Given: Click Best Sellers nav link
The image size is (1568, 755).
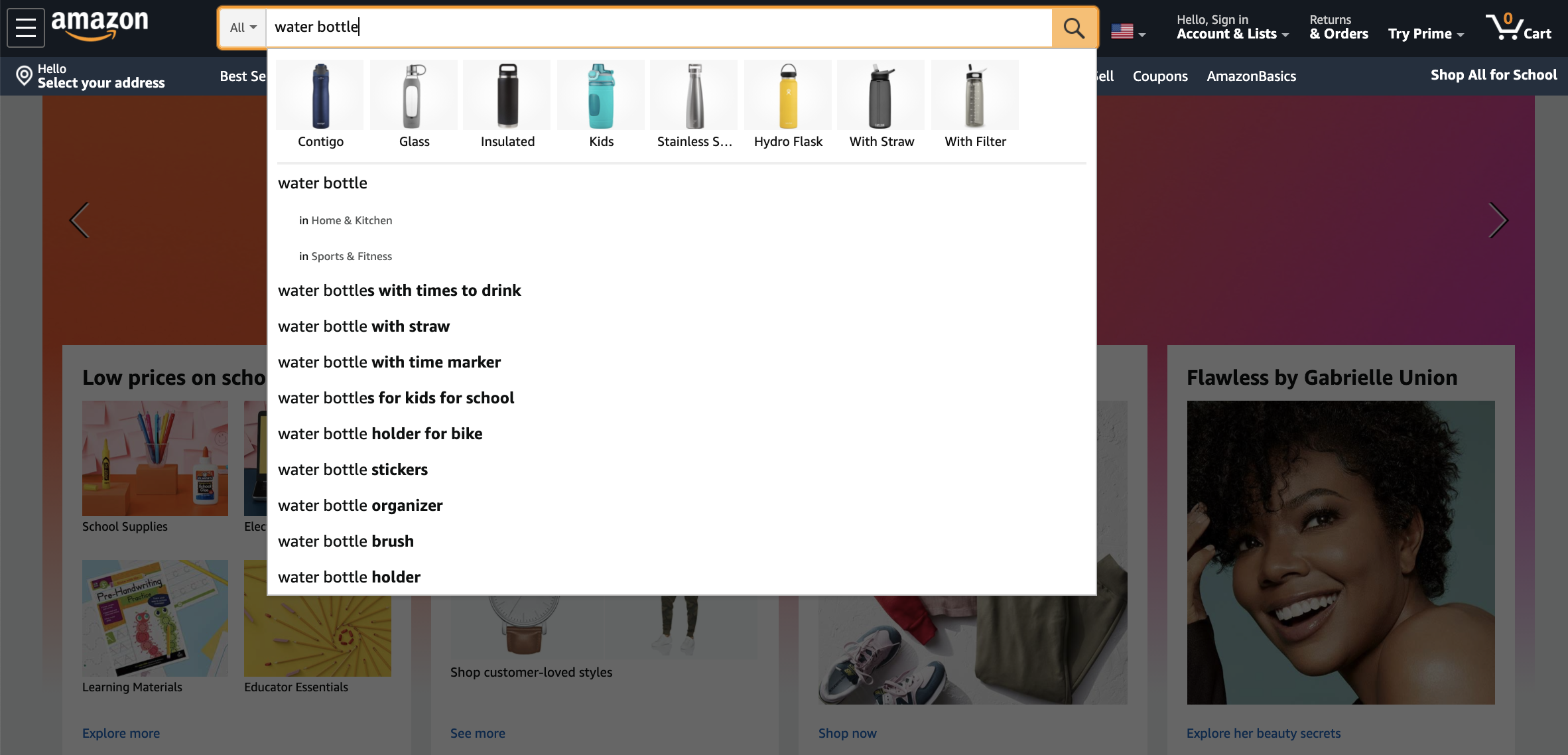Looking at the screenshot, I should [x=243, y=76].
